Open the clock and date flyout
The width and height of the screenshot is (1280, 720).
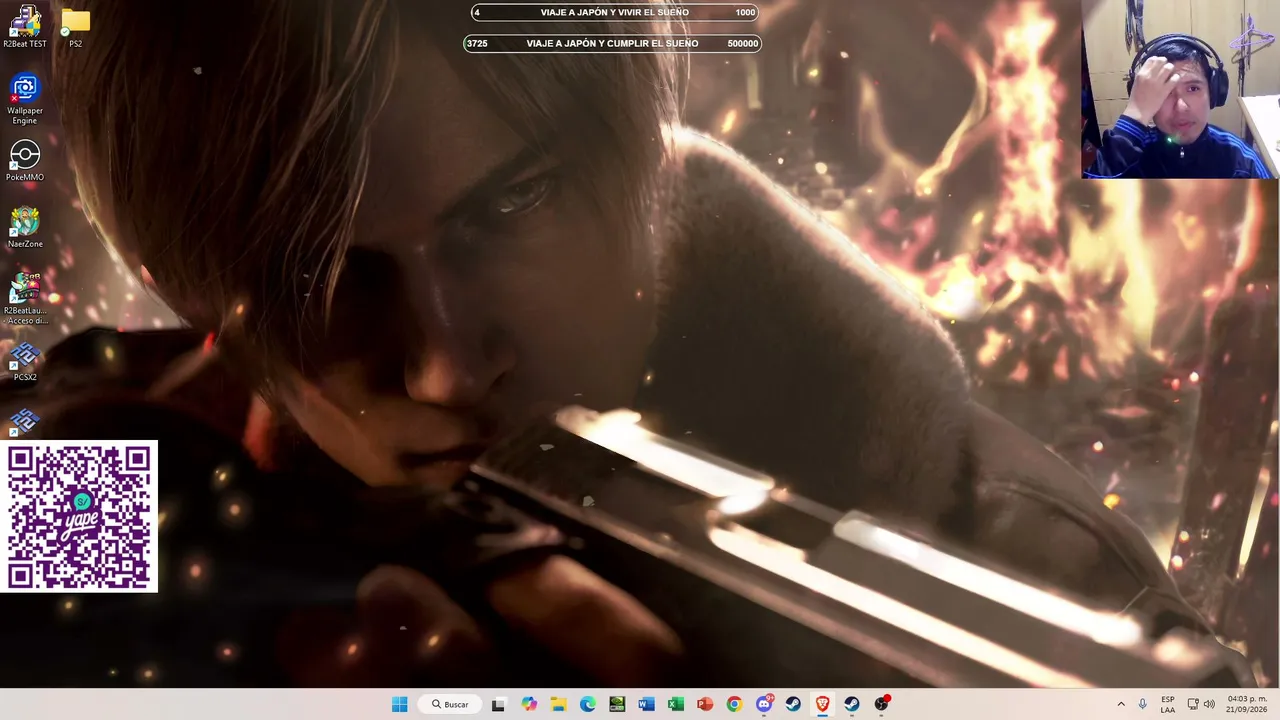coord(1247,704)
